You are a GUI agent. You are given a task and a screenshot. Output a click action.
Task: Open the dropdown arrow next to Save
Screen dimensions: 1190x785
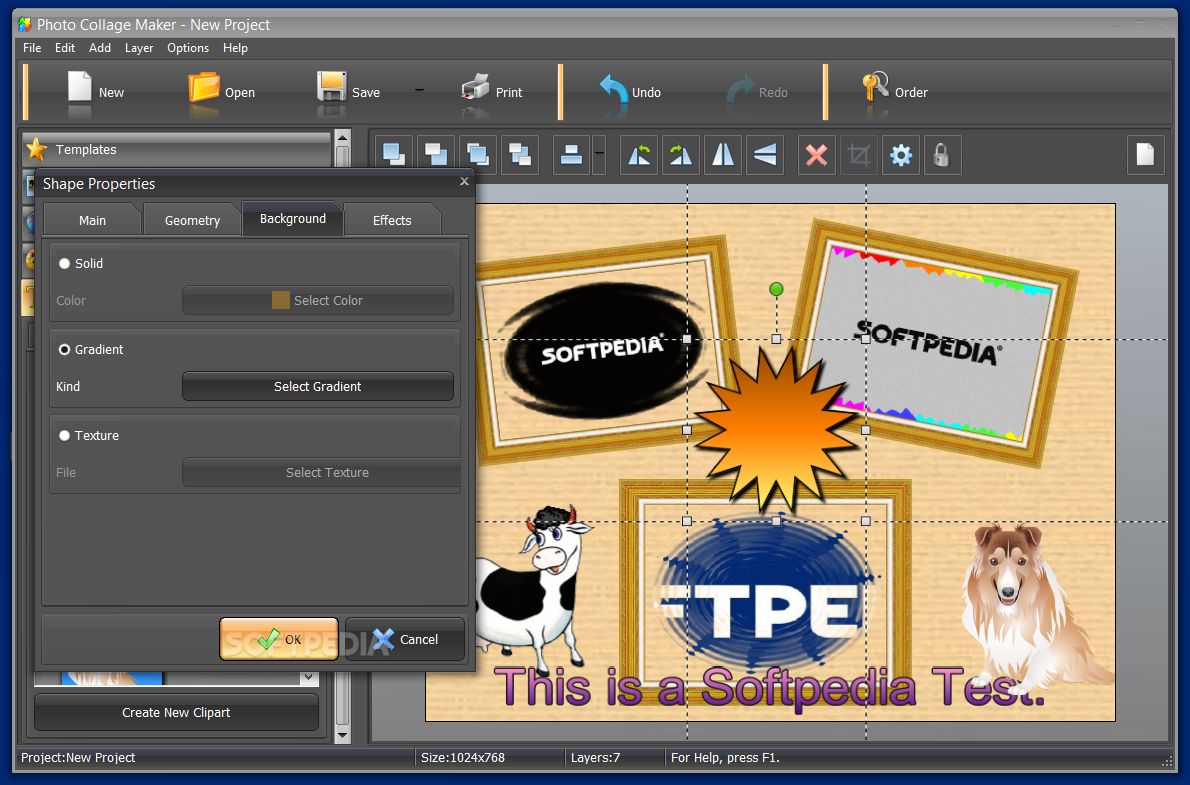tap(419, 90)
